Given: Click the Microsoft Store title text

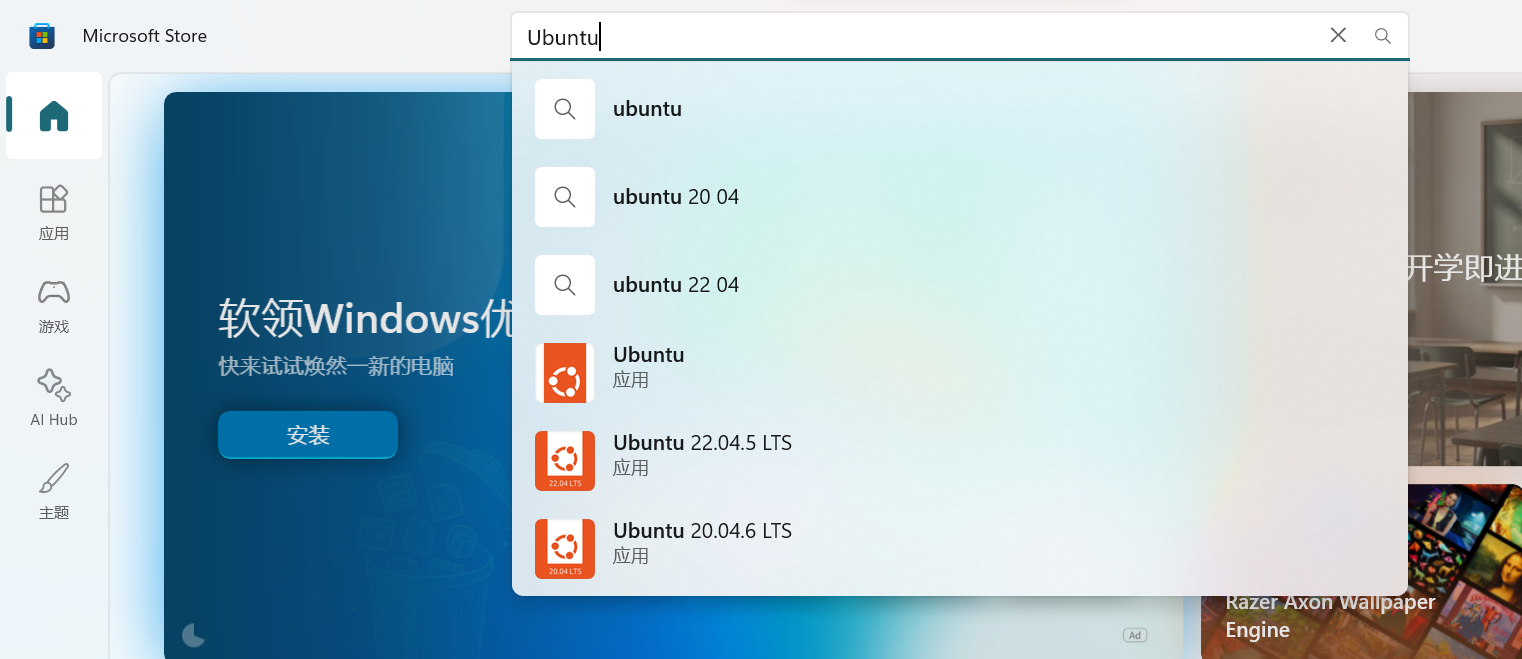Looking at the screenshot, I should pos(145,36).
